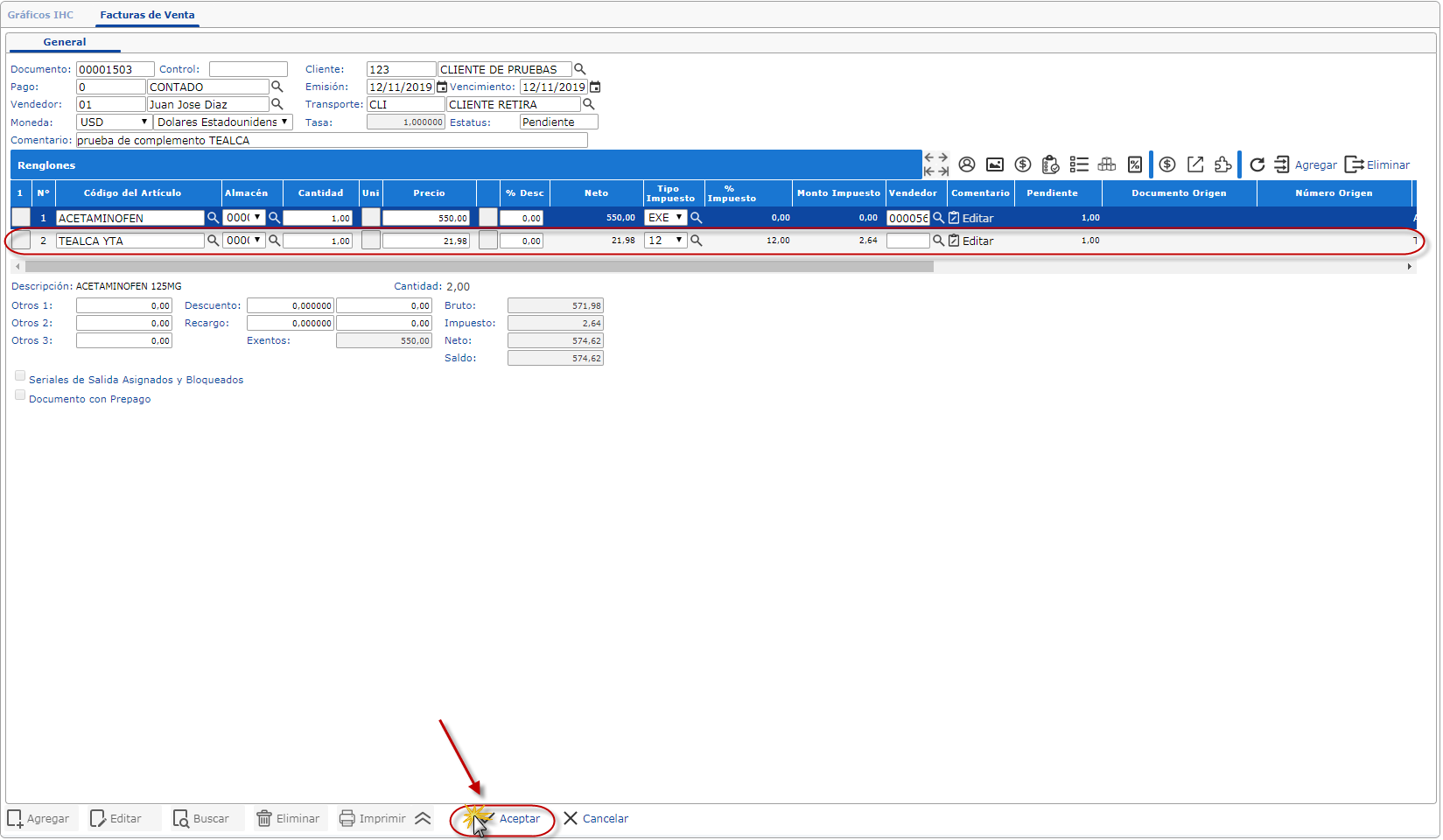This screenshot has width=1443, height=840.
Task: Open the Moneda USD dropdown
Action: click(x=115, y=122)
